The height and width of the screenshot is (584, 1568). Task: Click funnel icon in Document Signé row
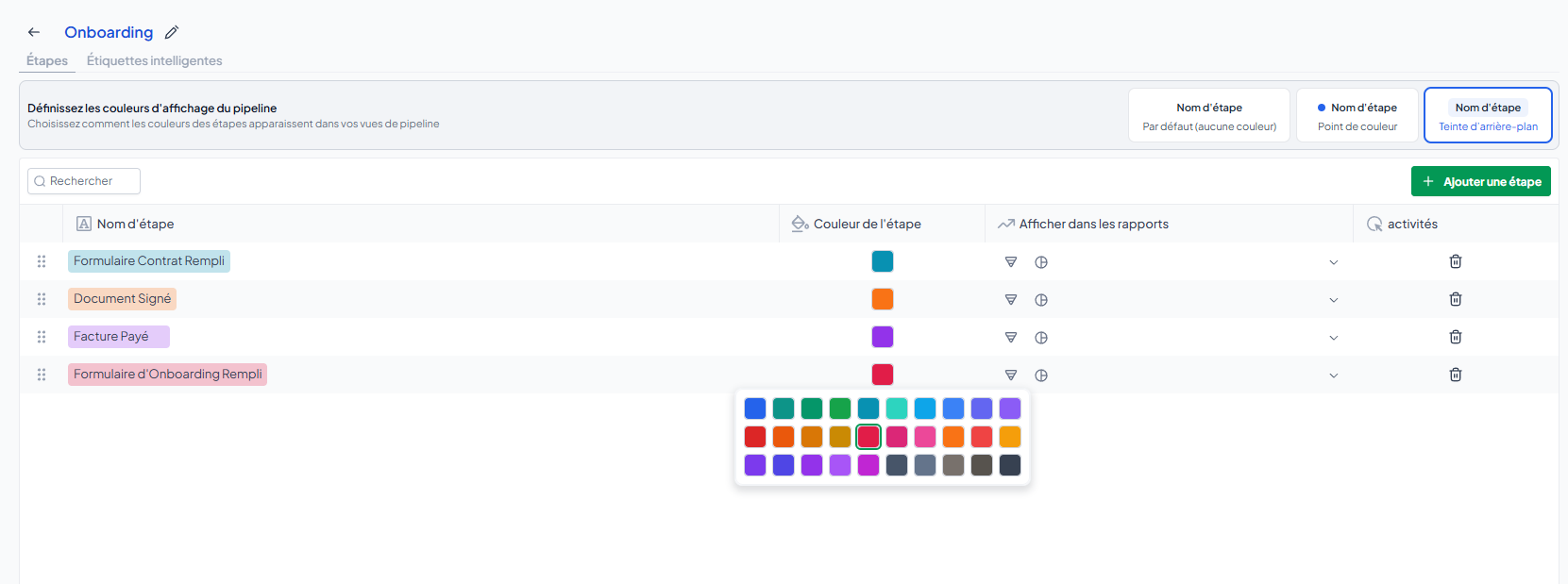pyautogui.click(x=1011, y=300)
